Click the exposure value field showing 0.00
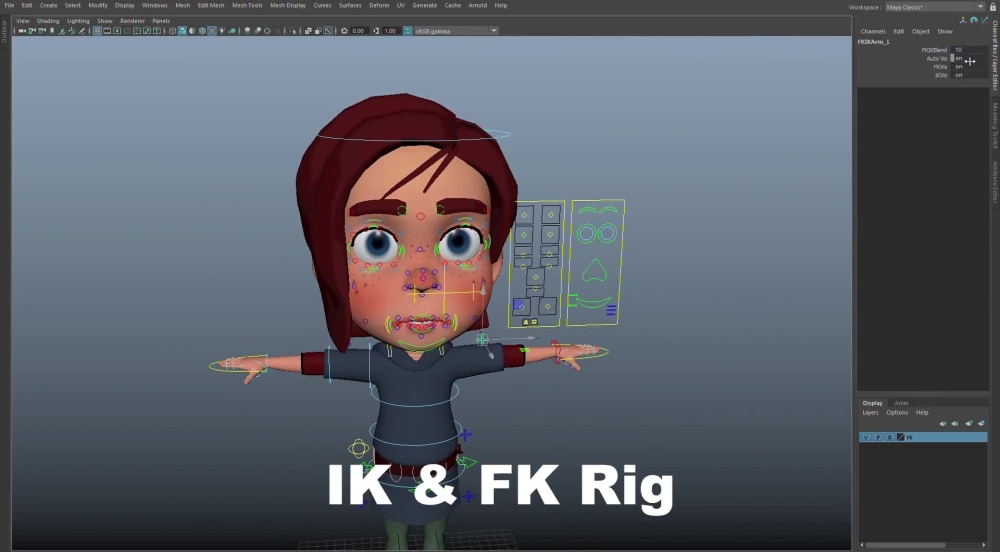This screenshot has height=552, width=1000. [x=359, y=31]
